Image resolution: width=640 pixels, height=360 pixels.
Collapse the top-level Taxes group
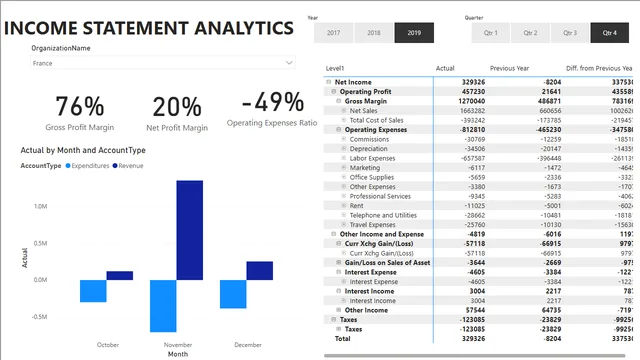(x=333, y=319)
